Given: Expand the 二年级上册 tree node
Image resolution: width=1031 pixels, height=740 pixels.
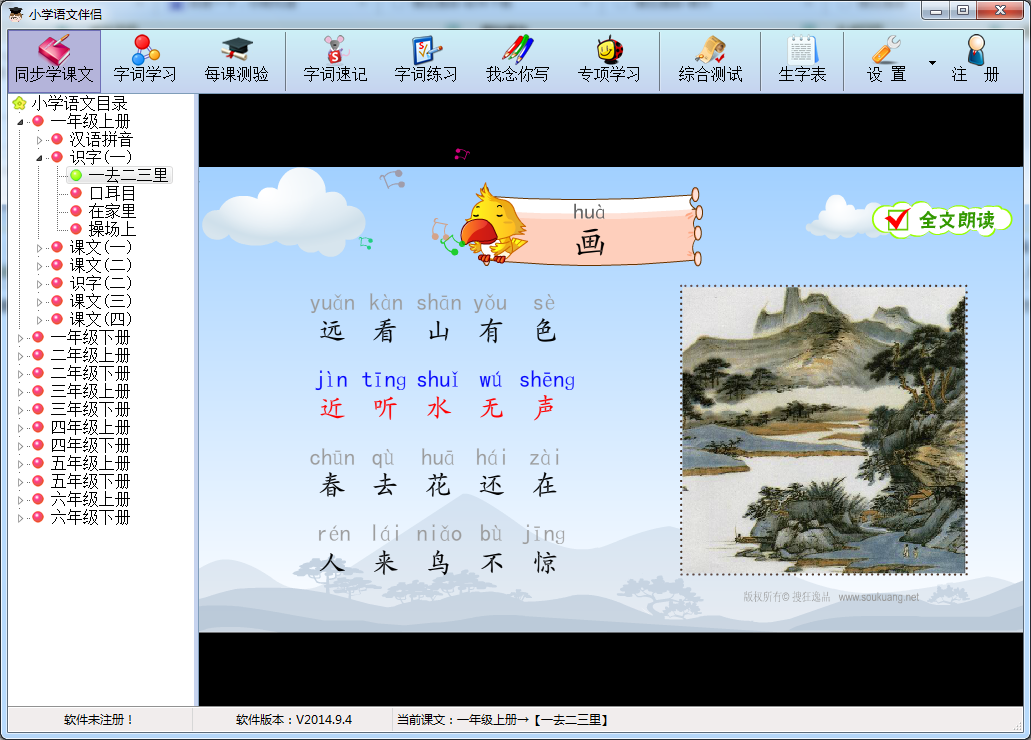Looking at the screenshot, I should click(x=21, y=355).
